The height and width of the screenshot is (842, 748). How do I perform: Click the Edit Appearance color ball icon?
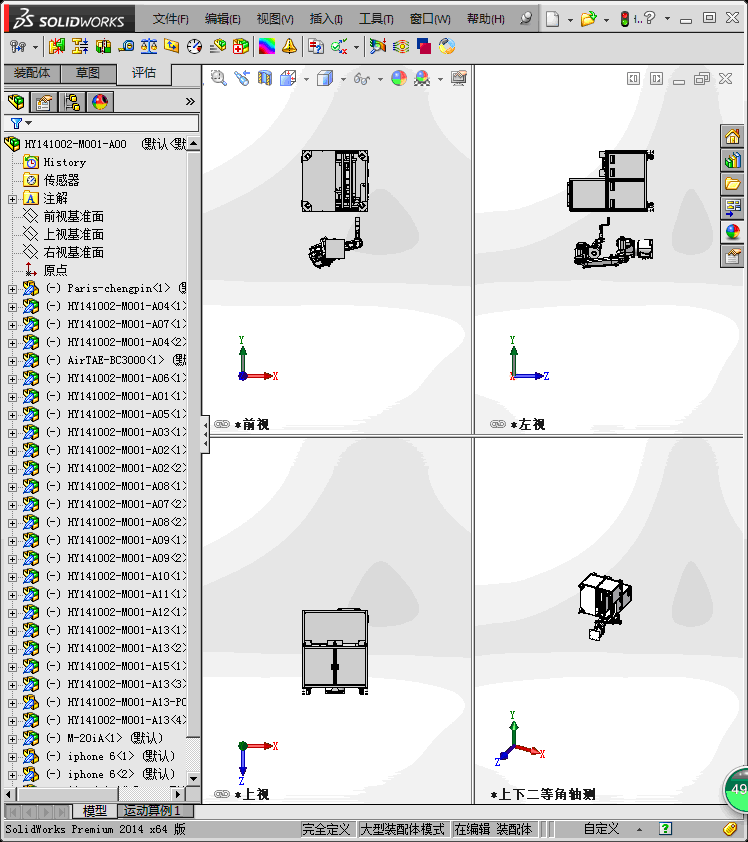[x=399, y=78]
